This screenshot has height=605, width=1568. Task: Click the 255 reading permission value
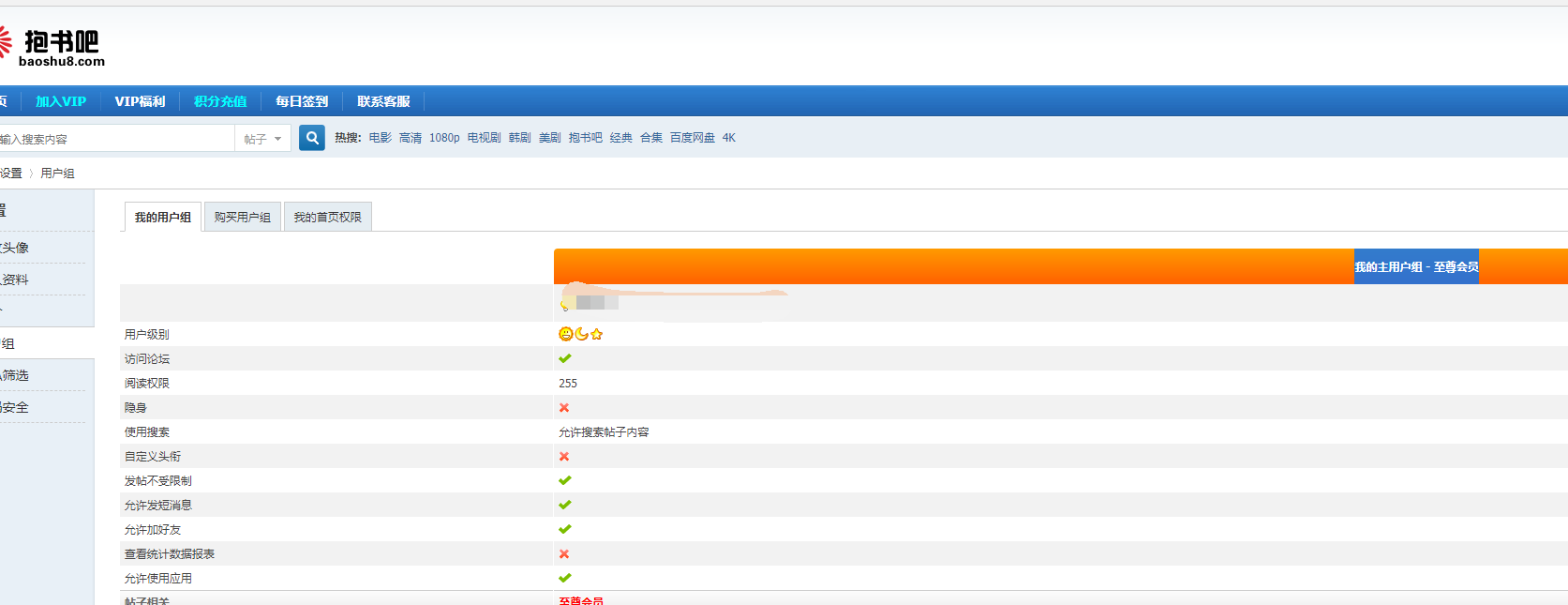click(568, 384)
